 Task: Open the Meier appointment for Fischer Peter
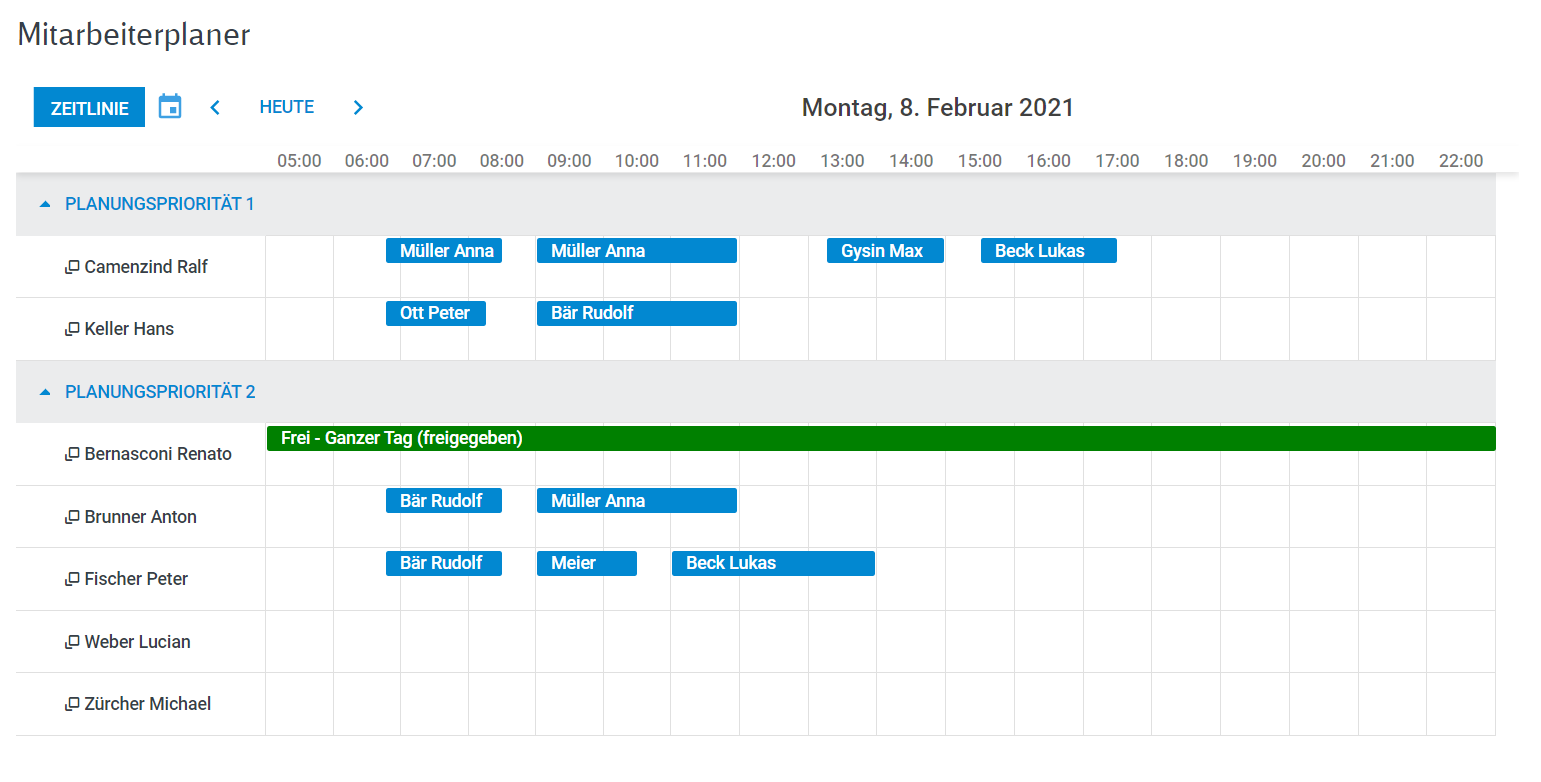[x=587, y=563]
